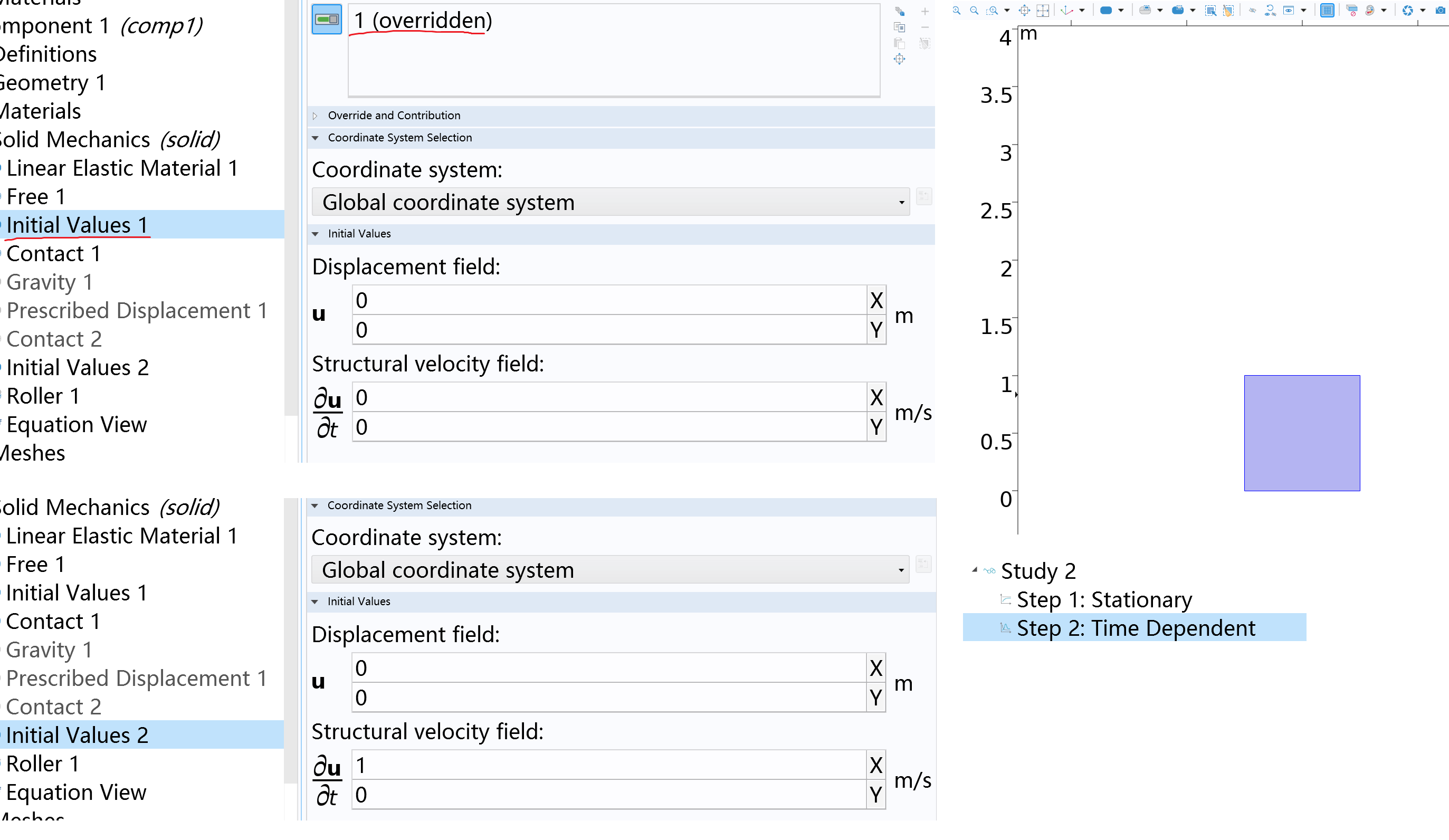Click the Zoom Out graphics icon
Viewport: 1449px width, 840px height.
(974, 11)
